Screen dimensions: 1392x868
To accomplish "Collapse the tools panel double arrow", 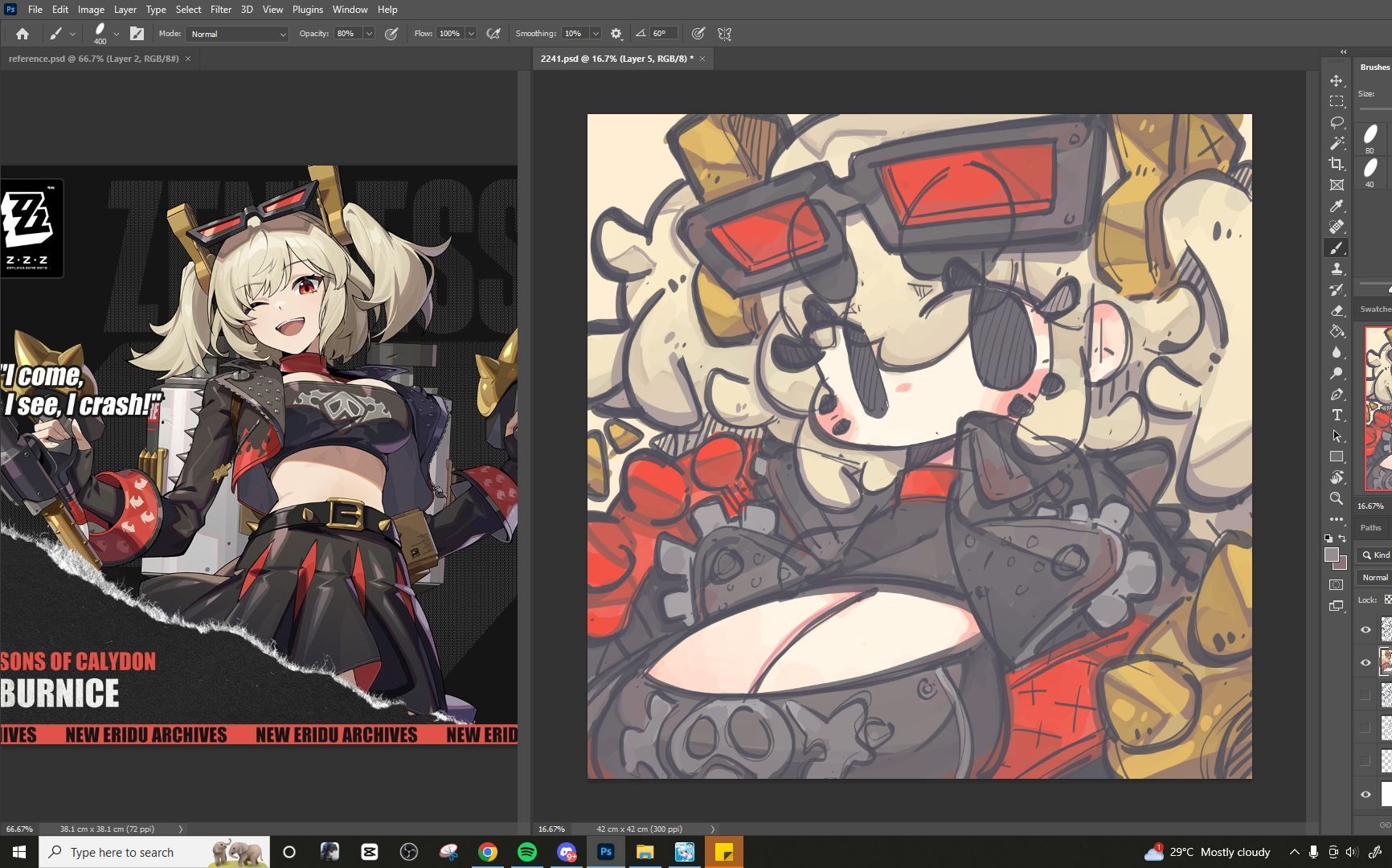I will (x=1343, y=51).
